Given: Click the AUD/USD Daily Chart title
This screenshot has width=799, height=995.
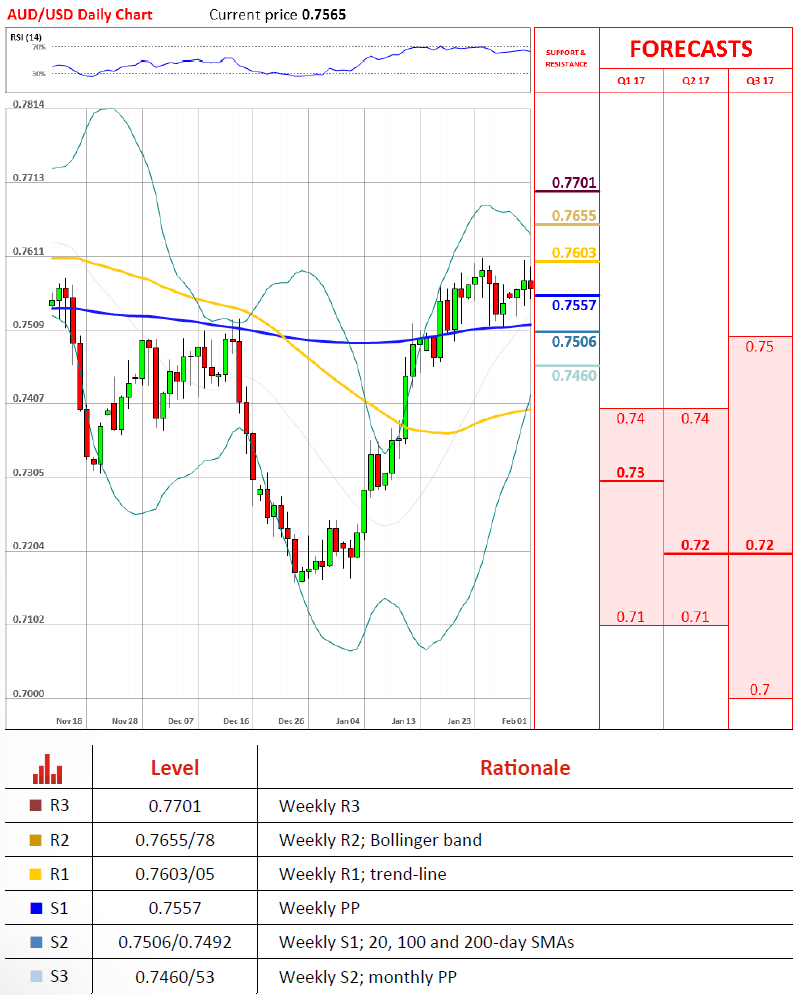Looking at the screenshot, I should point(80,15).
